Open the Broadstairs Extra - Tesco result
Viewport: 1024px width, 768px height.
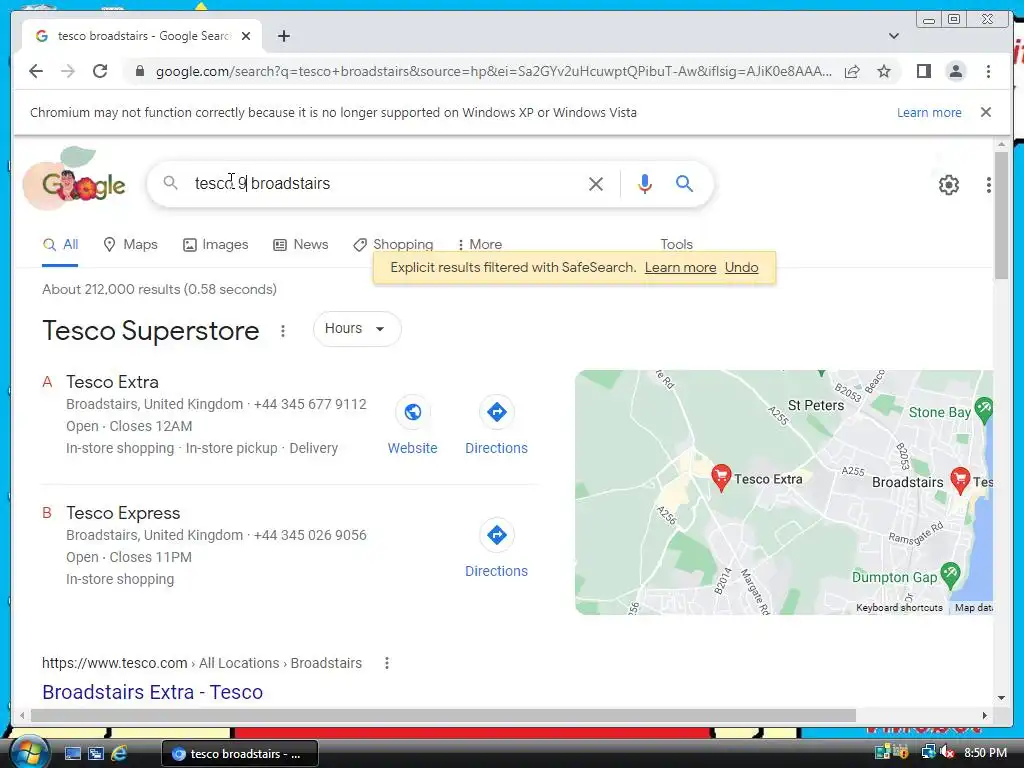pos(152,692)
